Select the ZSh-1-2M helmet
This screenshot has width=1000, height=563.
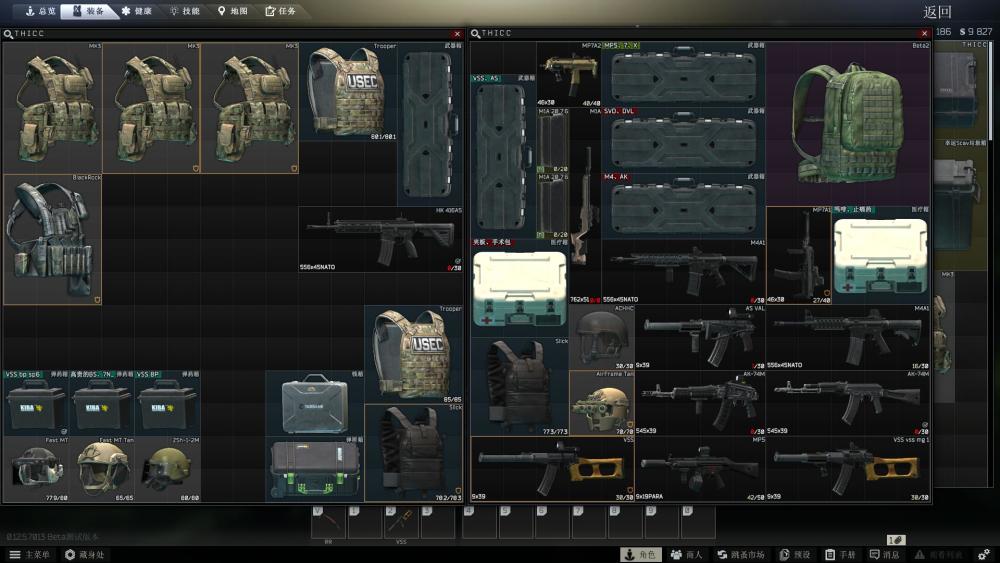tap(167, 468)
